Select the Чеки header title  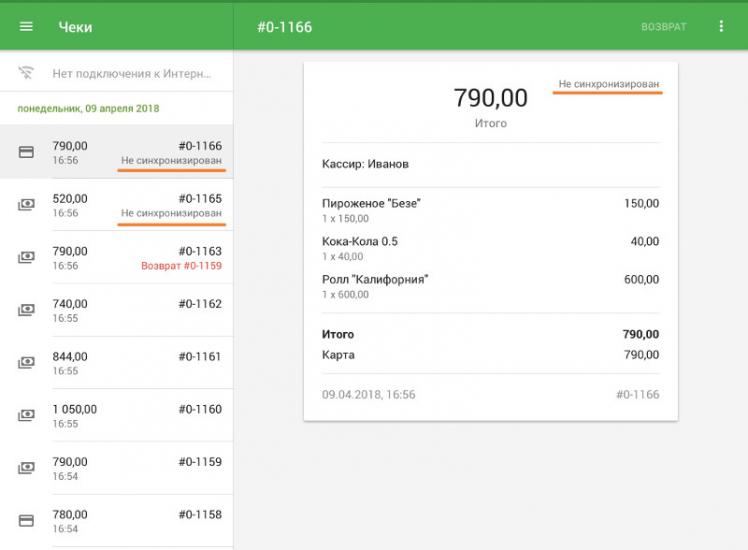75,27
